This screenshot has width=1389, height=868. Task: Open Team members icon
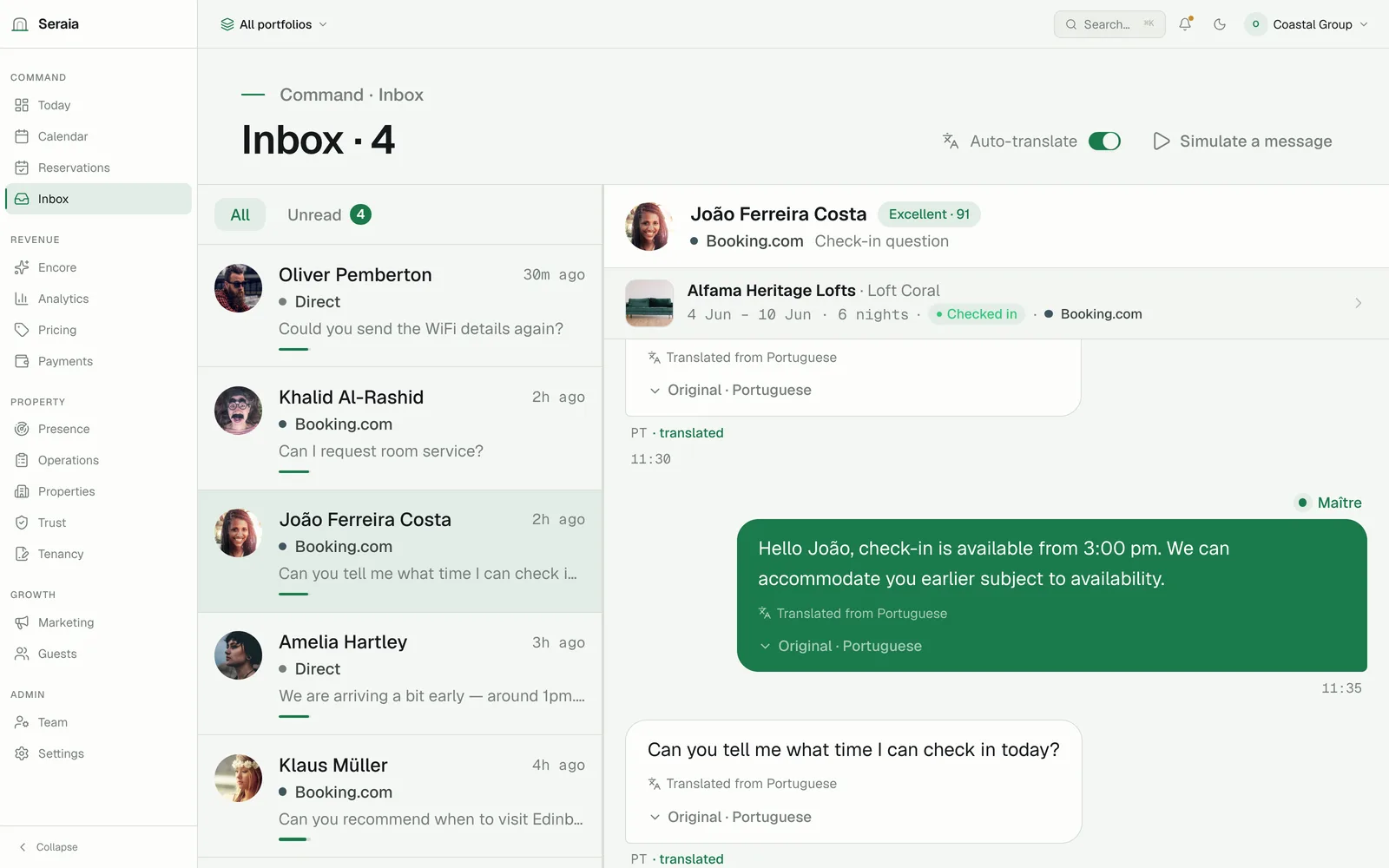click(22, 722)
